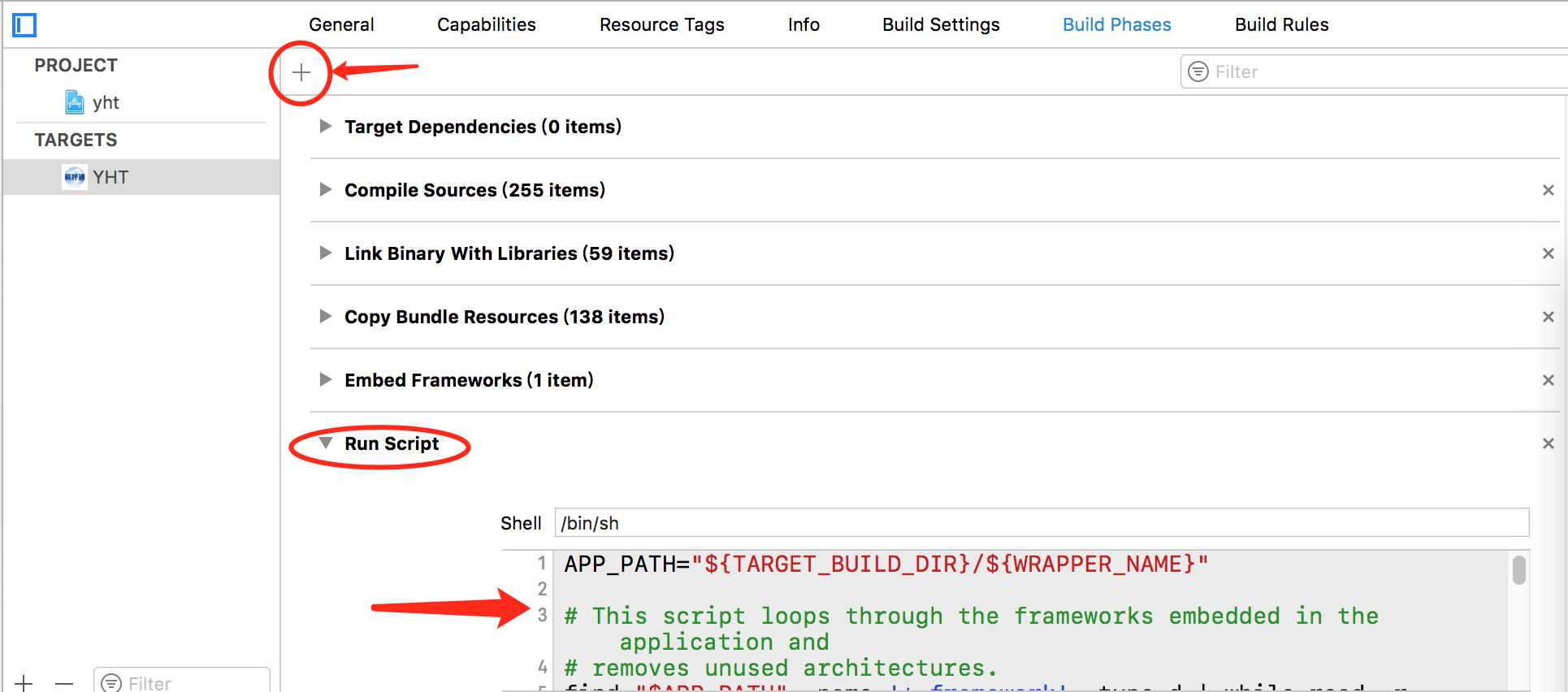Open Resource Tags tab
This screenshot has width=1568, height=692.
(662, 24)
